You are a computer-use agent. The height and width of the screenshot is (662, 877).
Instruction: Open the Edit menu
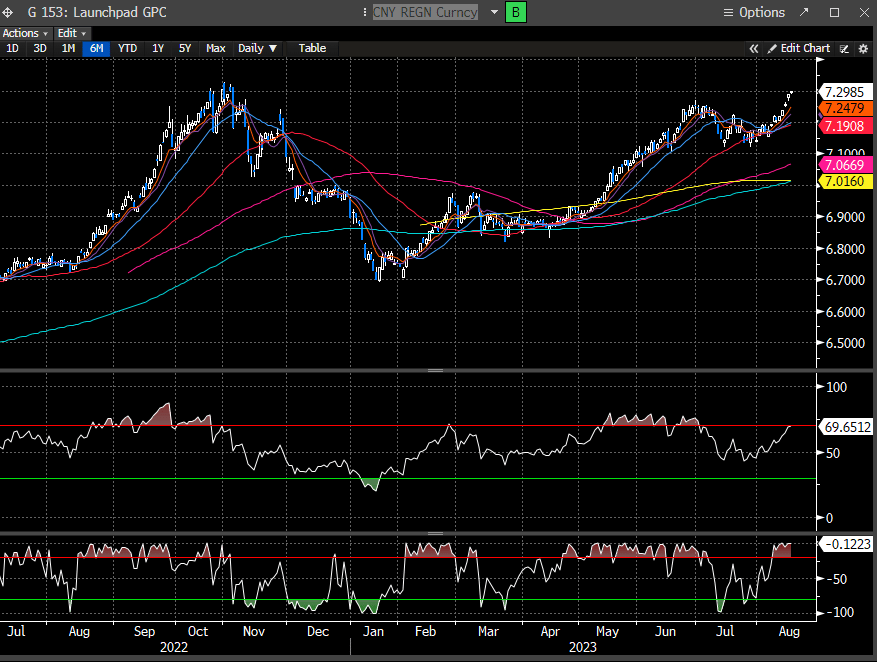[x=72, y=33]
